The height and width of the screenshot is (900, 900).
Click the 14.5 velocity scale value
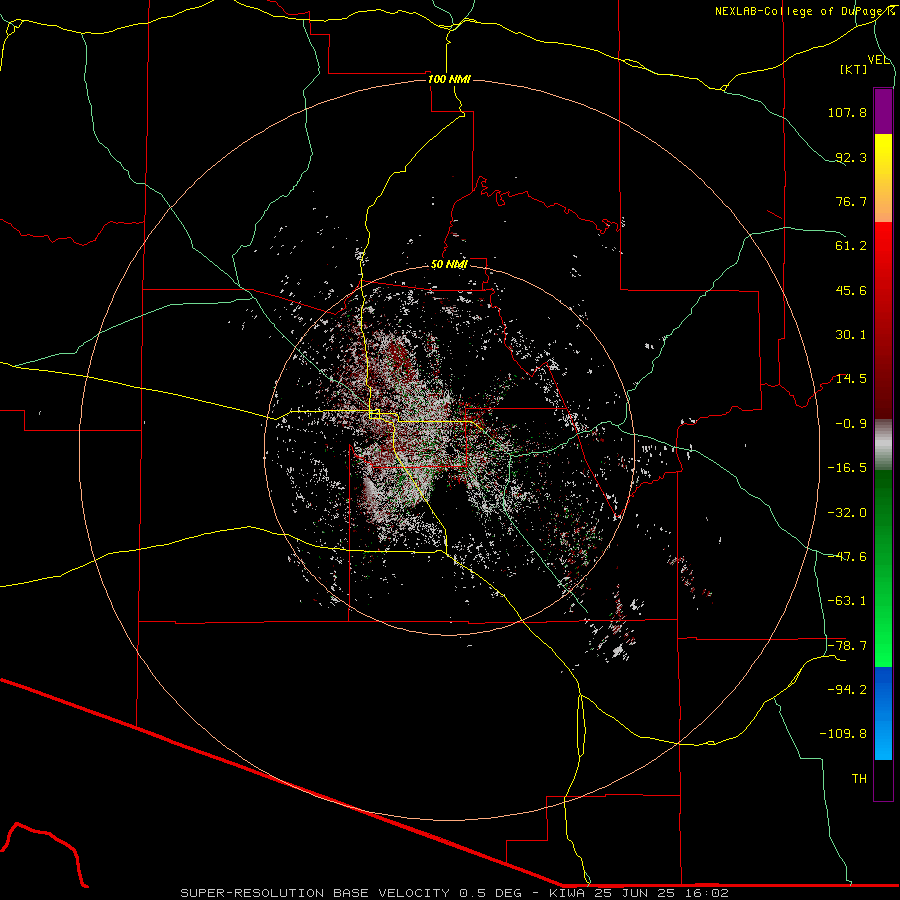(851, 379)
